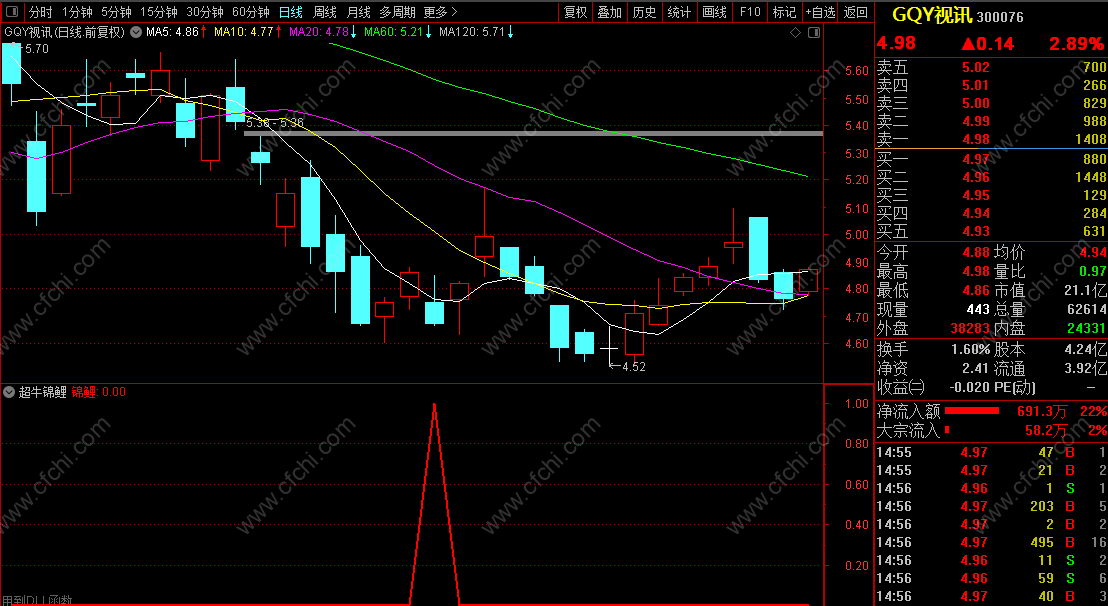1108x606 pixels.
Task: Open the 画线 drawing tools
Action: 714,12
